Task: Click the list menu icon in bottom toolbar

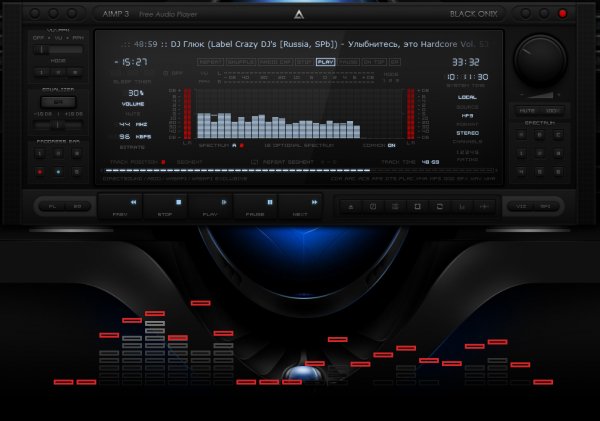Action: click(395, 207)
